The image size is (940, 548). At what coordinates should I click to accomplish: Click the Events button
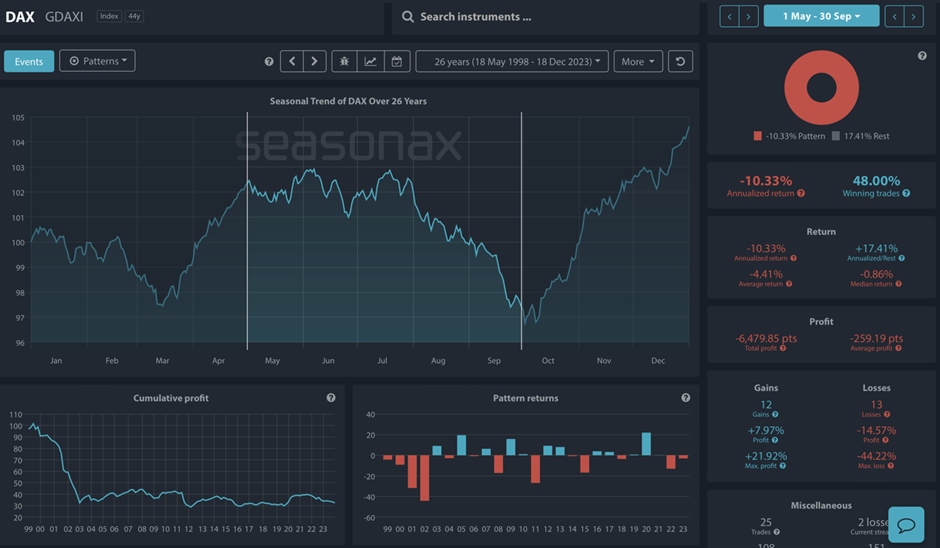29,61
